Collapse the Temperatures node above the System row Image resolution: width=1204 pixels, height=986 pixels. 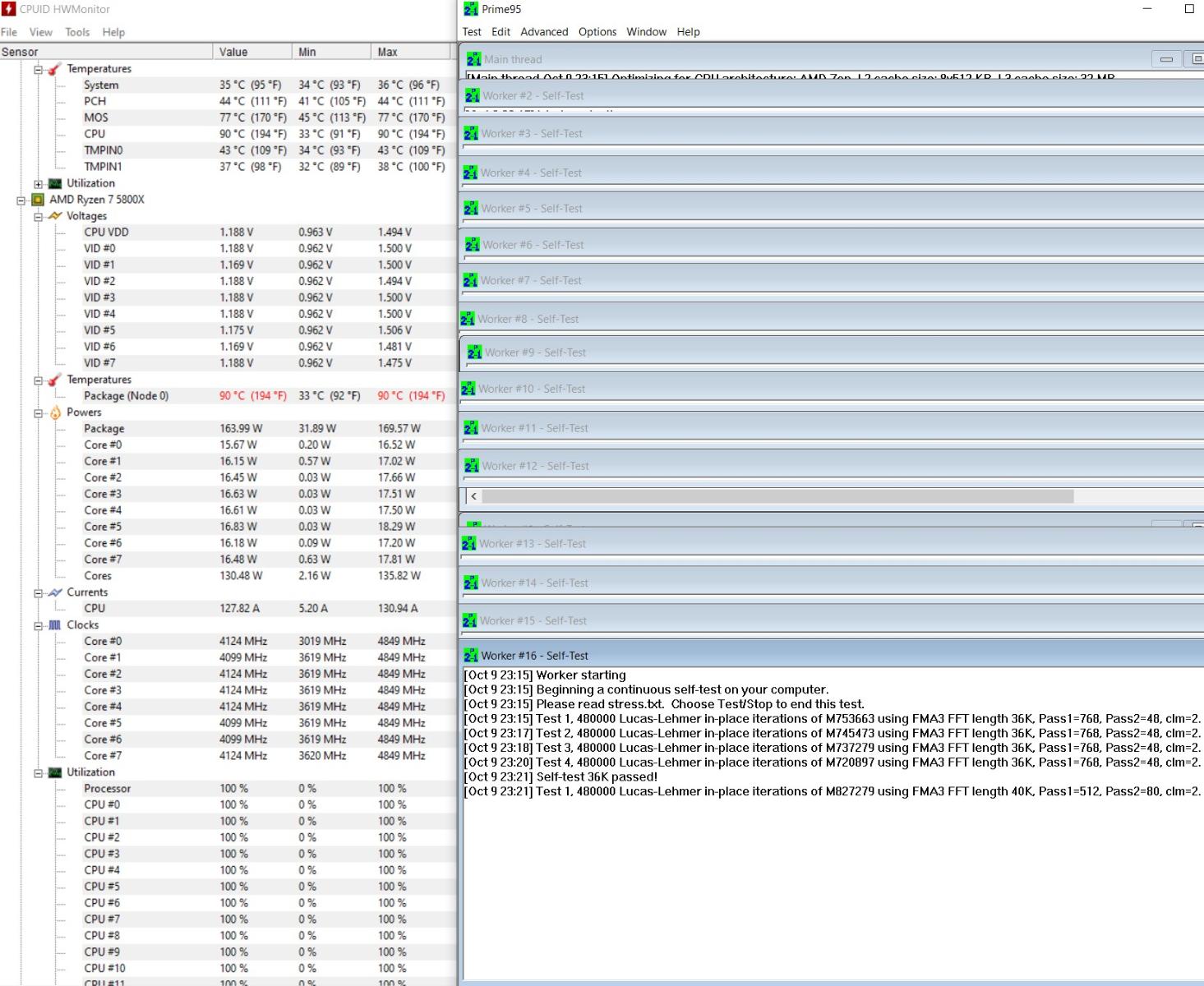pyautogui.click(x=38, y=70)
